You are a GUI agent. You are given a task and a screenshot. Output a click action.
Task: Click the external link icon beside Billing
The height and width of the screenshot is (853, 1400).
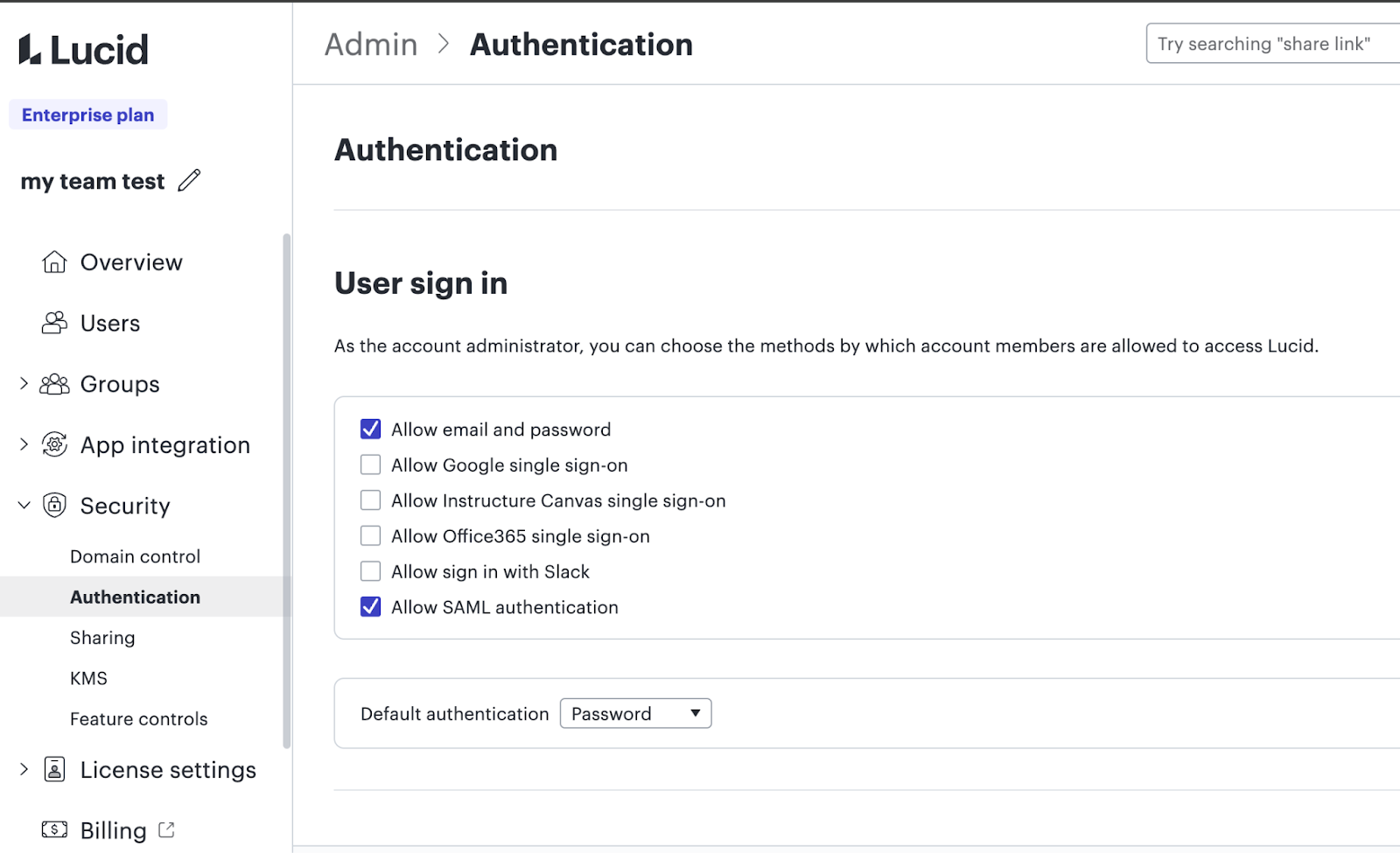pos(166,829)
